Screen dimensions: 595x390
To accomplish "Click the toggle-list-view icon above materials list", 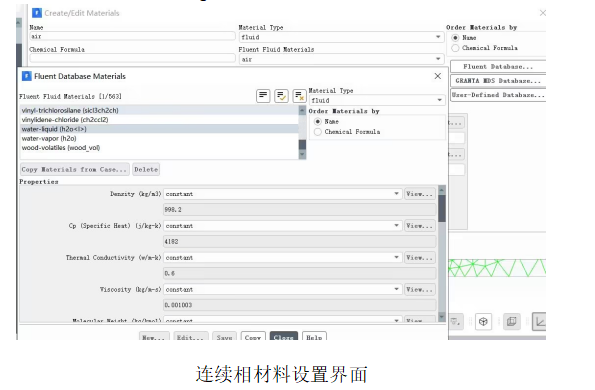I will coord(263,96).
